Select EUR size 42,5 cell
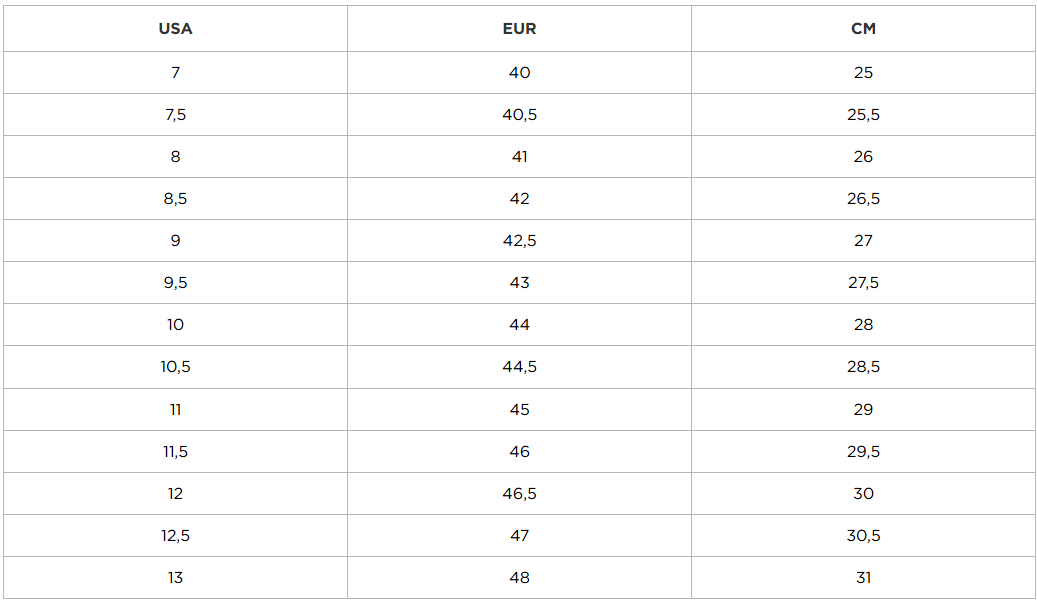Viewport: 1037px width, 605px height. point(519,241)
